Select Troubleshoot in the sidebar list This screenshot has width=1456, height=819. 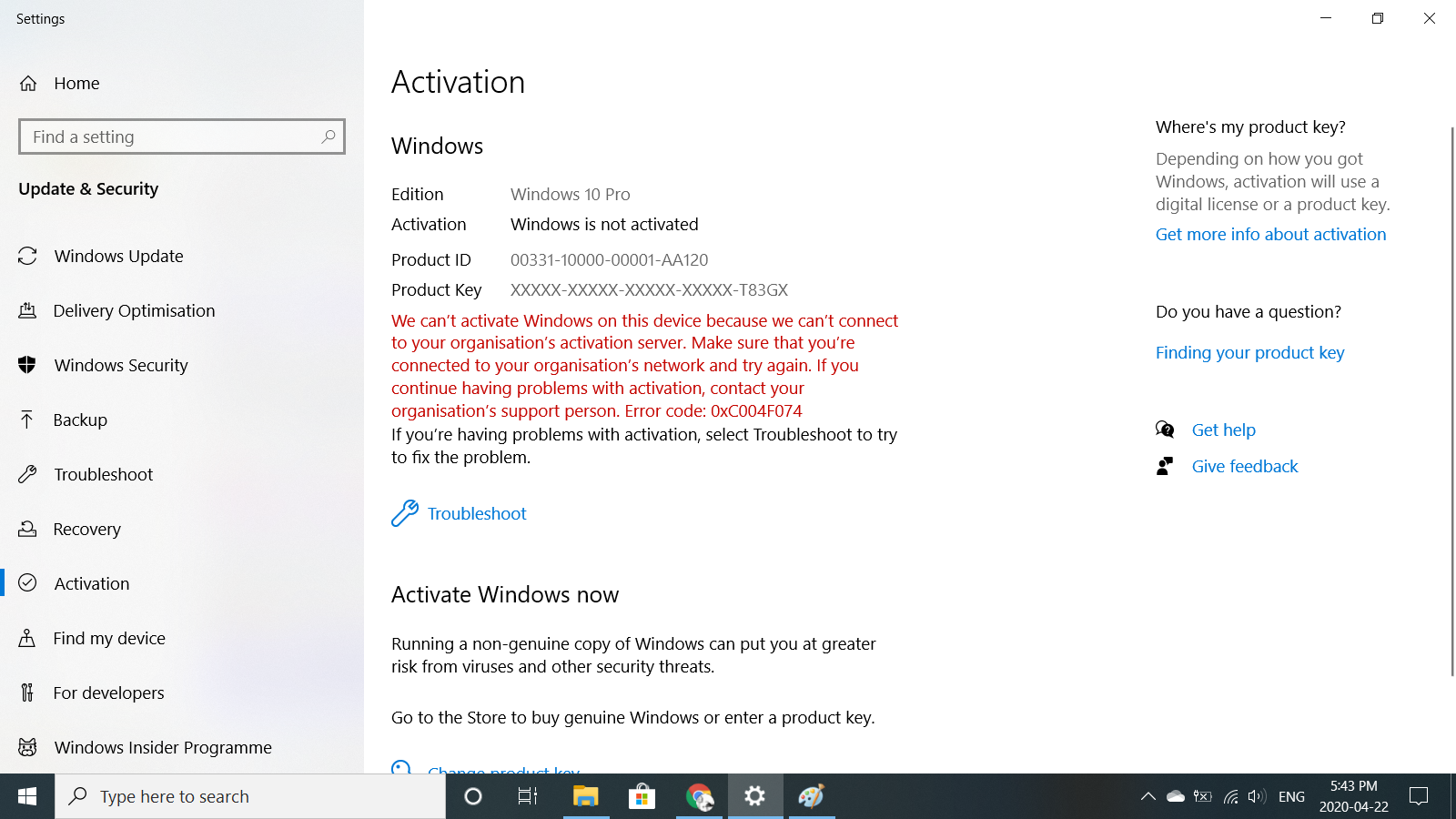[x=182, y=474]
